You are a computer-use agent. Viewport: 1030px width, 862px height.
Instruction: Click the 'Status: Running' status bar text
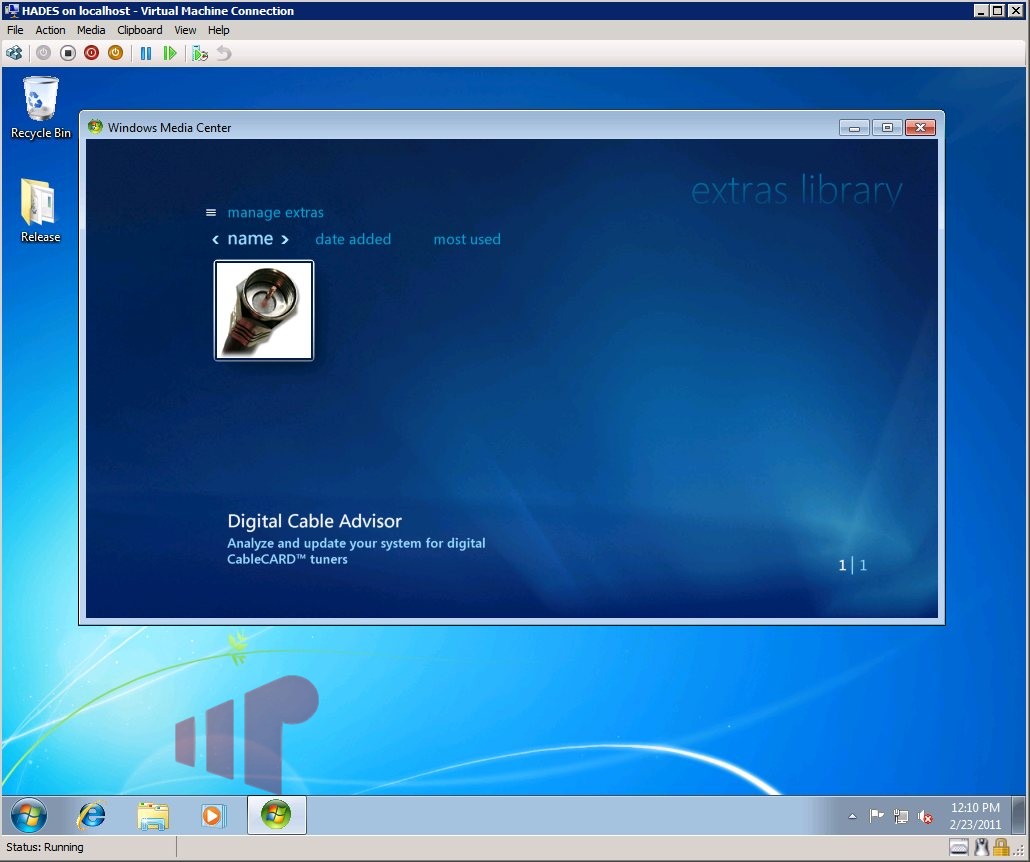click(x=45, y=847)
